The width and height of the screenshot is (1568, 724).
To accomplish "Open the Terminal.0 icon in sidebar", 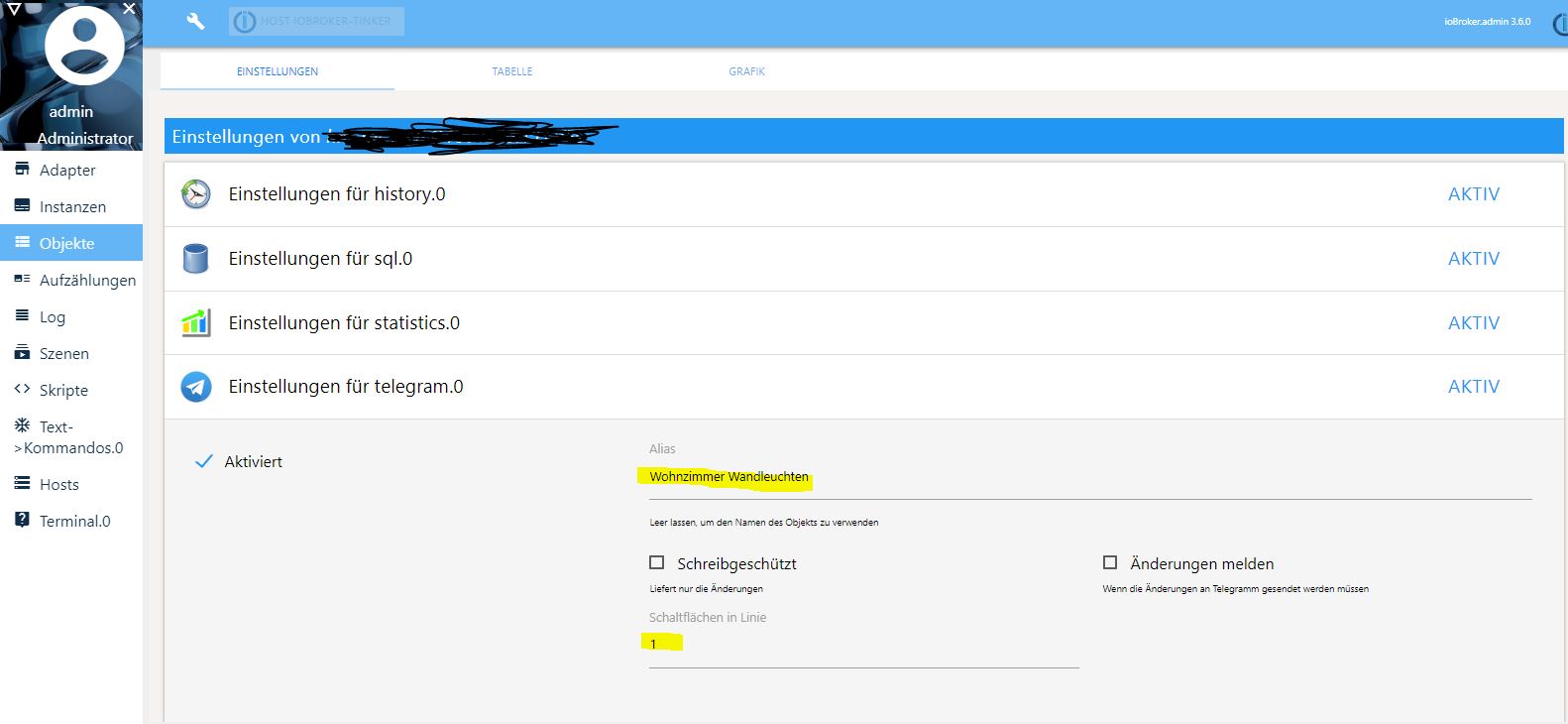I will pos(22,520).
